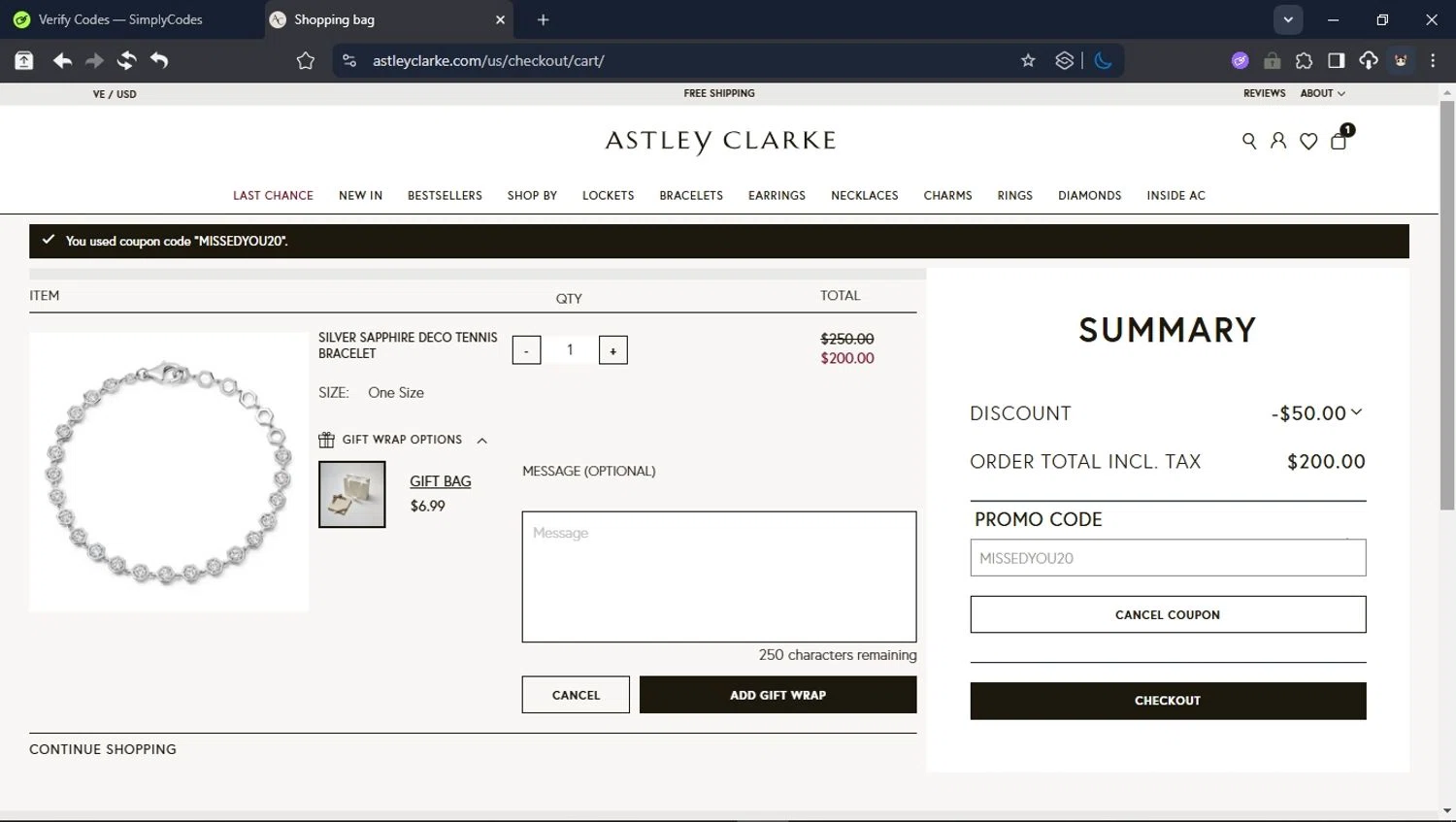1456x822 pixels.
Task: Open the account profile icon
Action: [x=1278, y=141]
